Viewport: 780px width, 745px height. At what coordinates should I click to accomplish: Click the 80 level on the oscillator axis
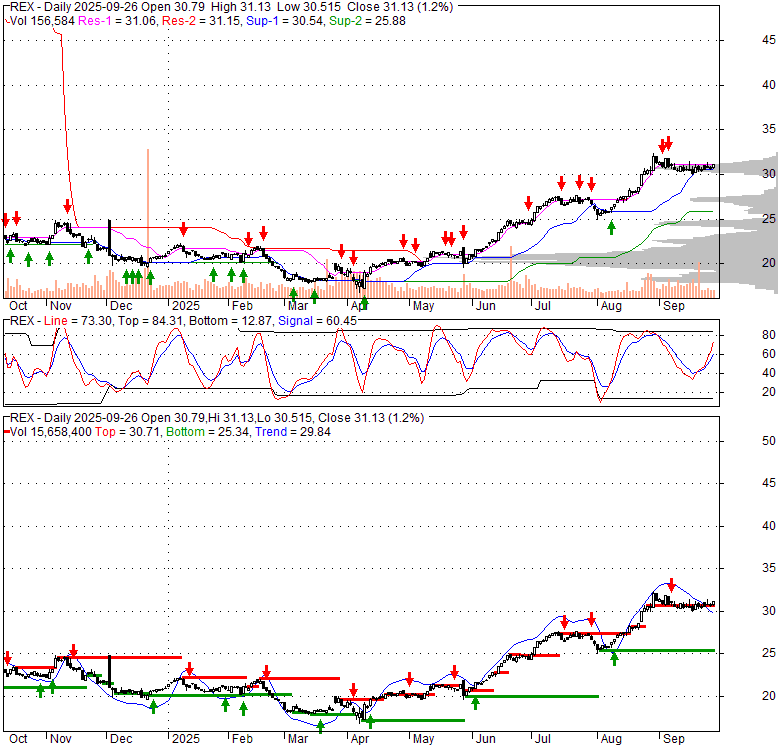tap(769, 335)
